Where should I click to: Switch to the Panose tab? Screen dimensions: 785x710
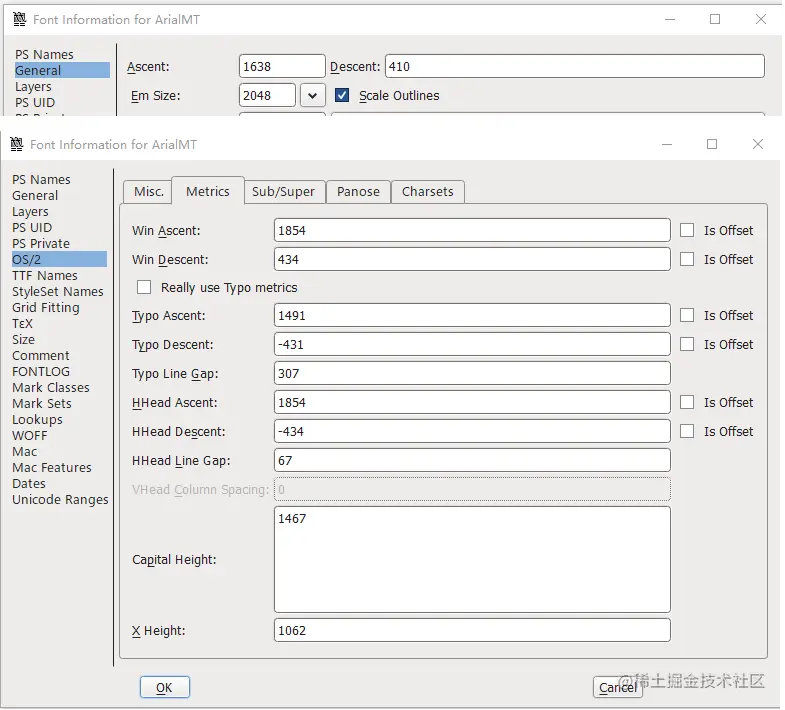point(358,192)
